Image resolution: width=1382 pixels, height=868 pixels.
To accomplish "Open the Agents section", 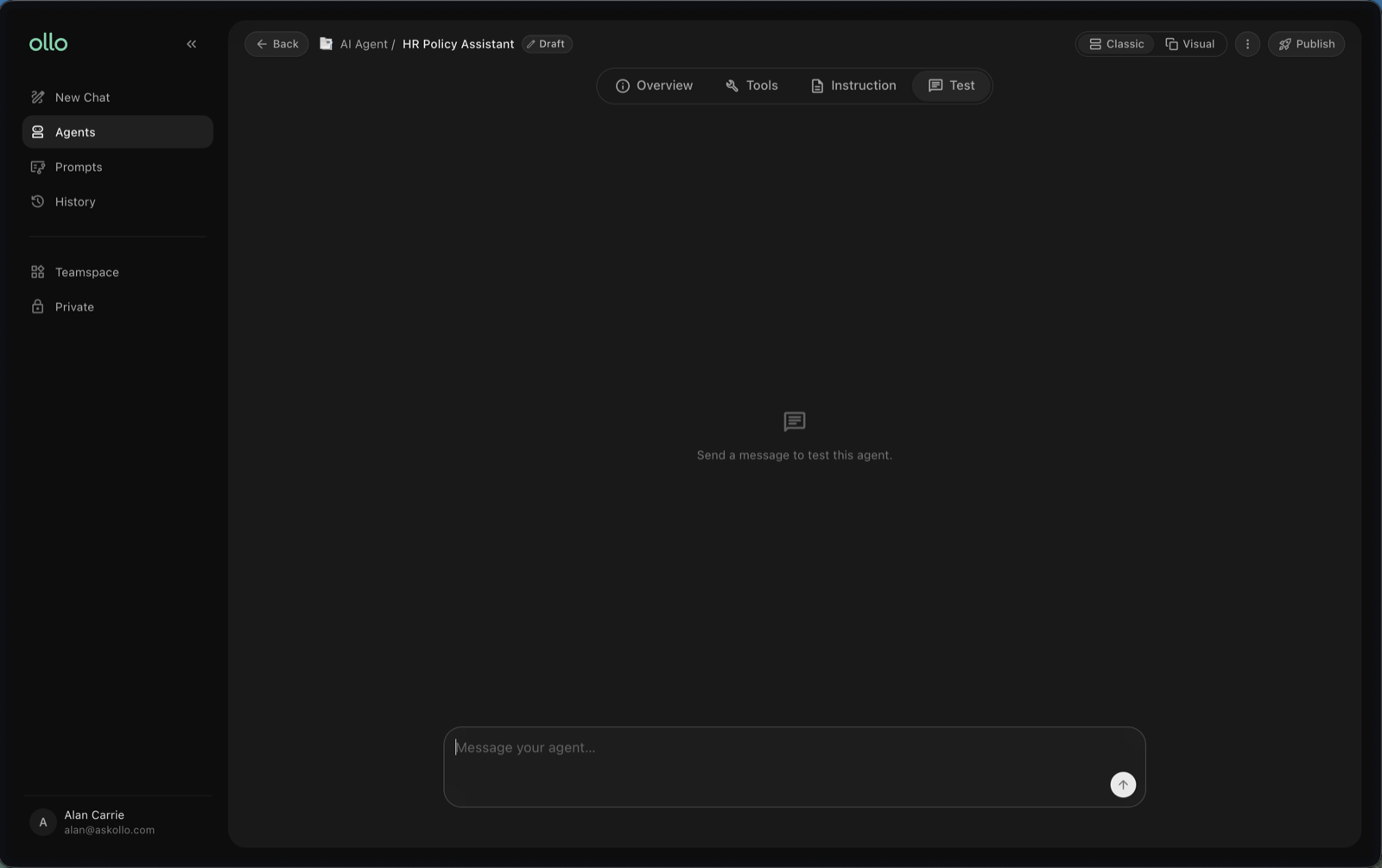I will (x=117, y=132).
